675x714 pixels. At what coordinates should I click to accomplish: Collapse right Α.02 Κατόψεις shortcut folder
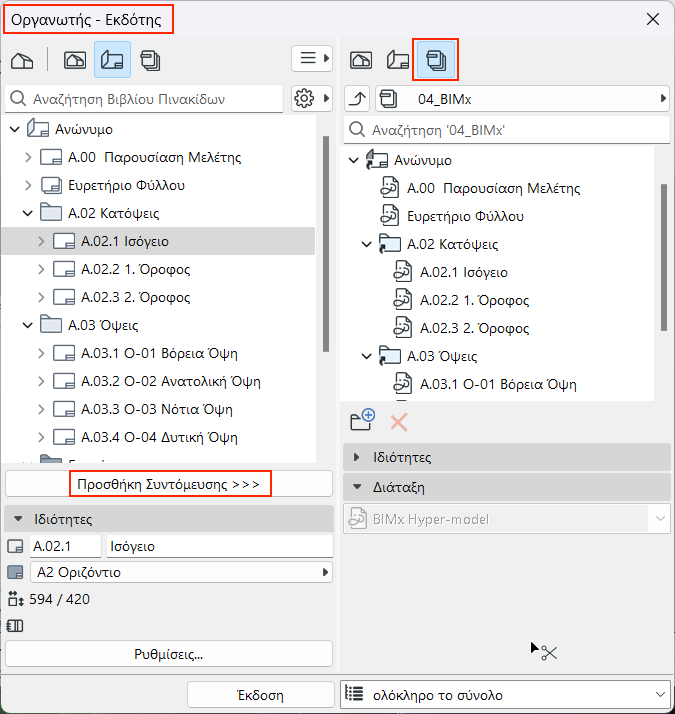tap(367, 244)
